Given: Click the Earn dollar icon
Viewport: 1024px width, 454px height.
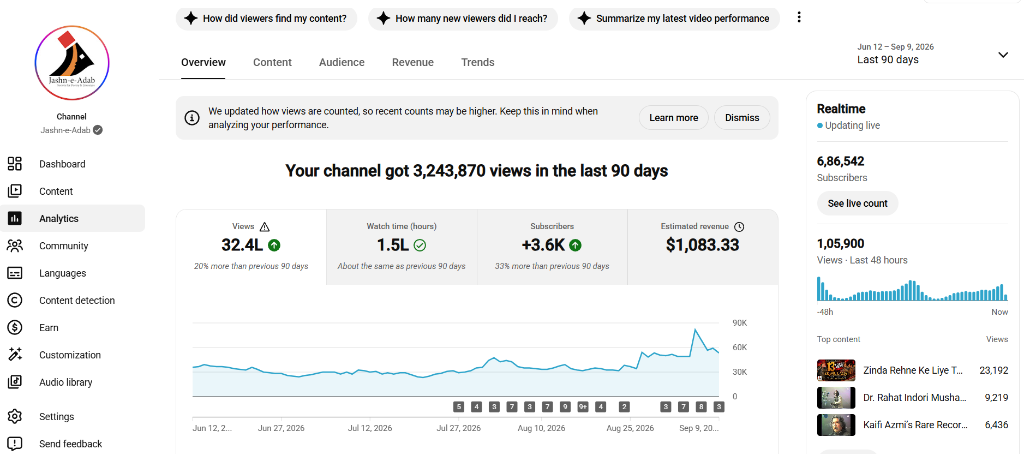Looking at the screenshot, I should (14, 328).
